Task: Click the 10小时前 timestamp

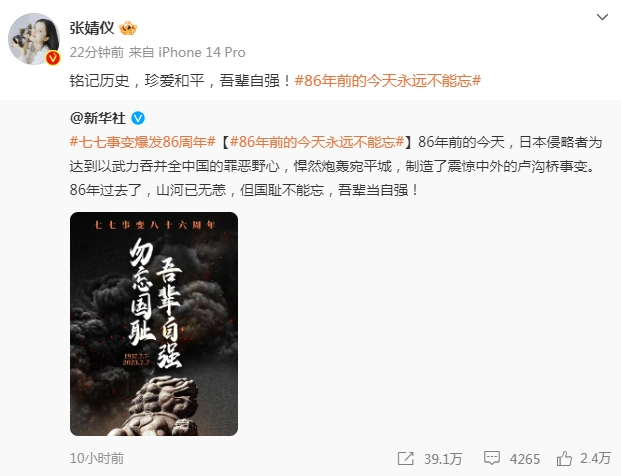Action: tap(97, 458)
